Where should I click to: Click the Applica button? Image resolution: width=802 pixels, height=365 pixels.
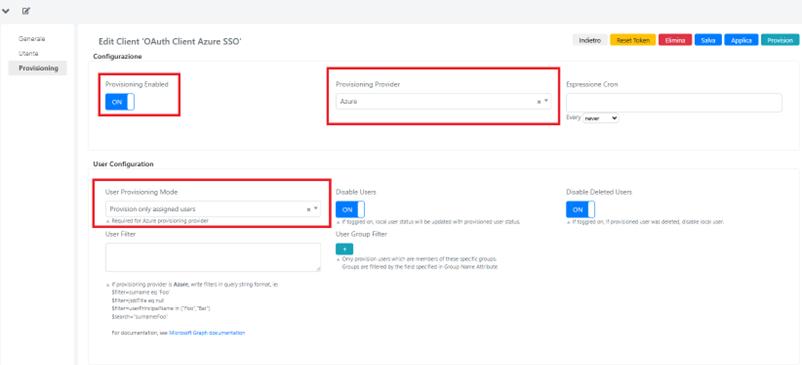(741, 40)
